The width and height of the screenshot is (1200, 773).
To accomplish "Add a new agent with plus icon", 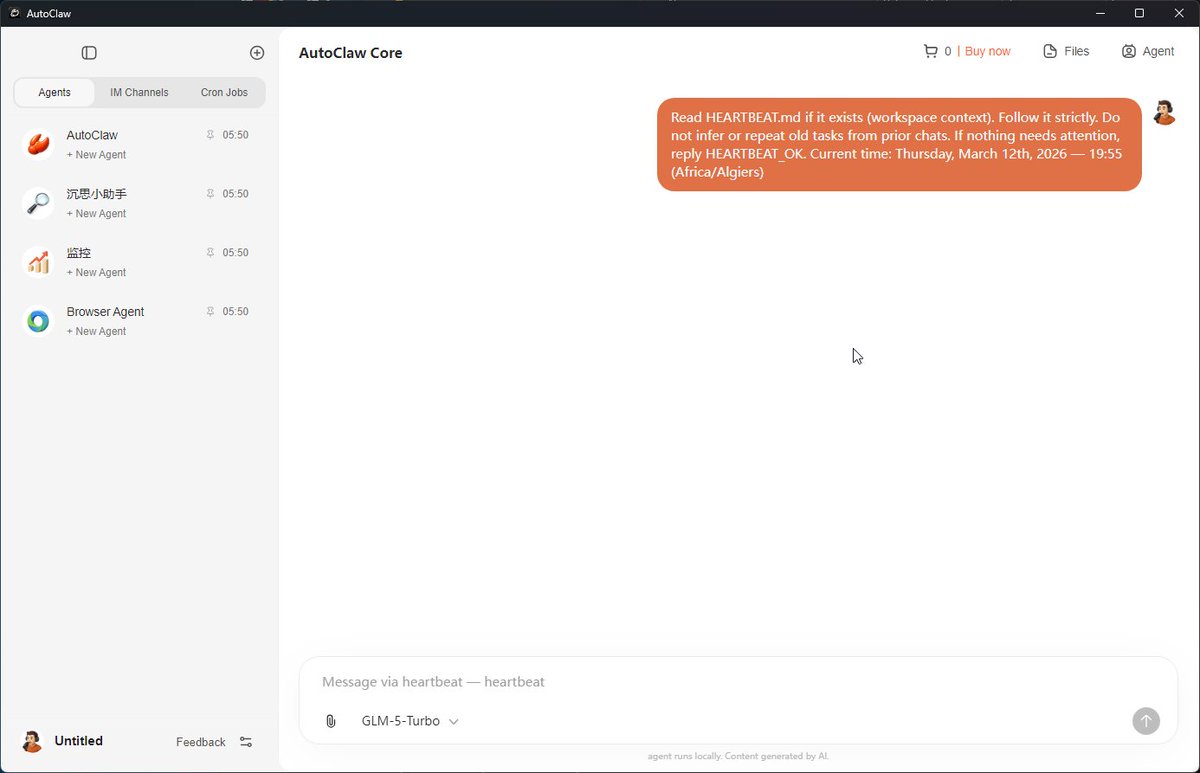I will click(x=257, y=53).
